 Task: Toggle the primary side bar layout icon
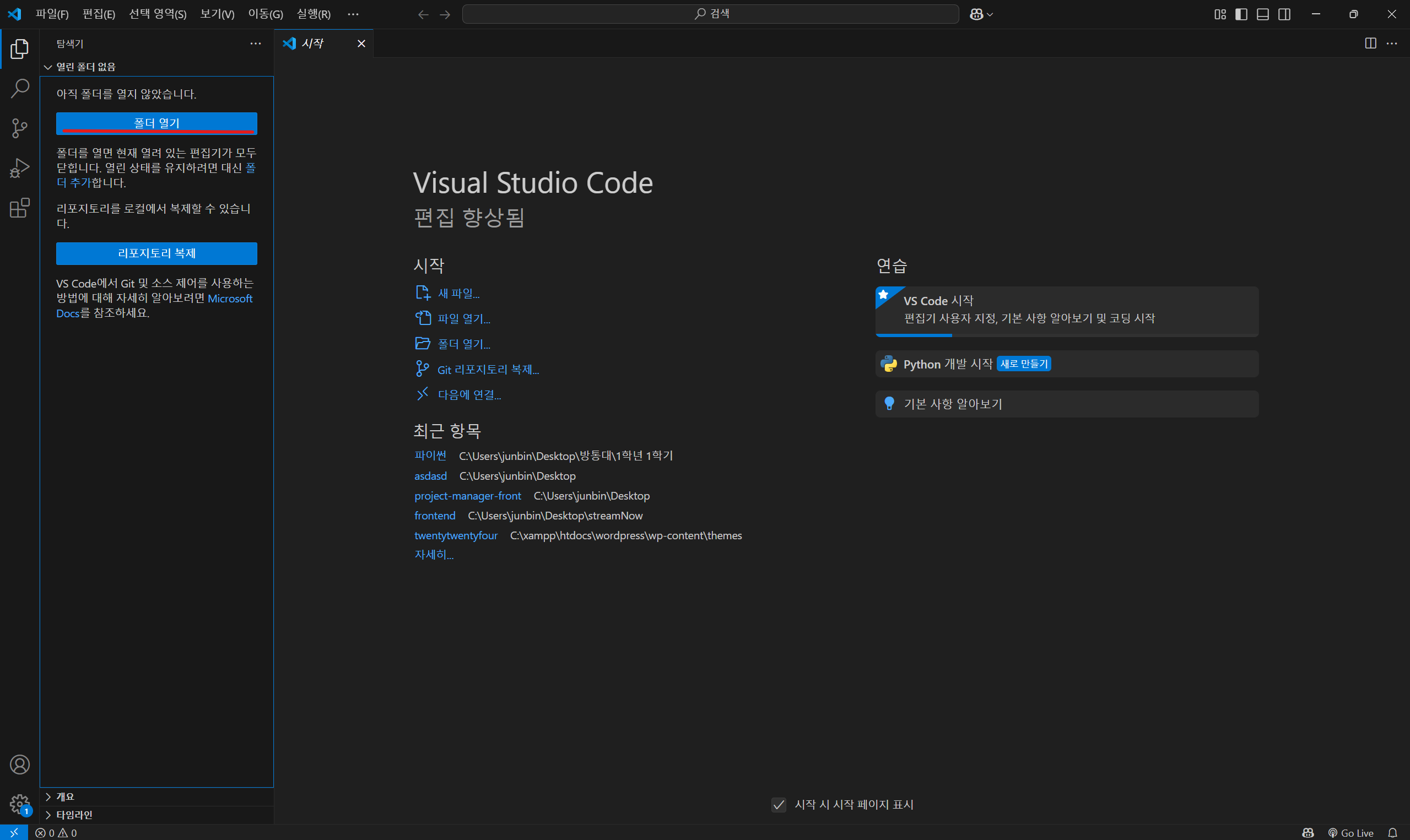(1241, 14)
